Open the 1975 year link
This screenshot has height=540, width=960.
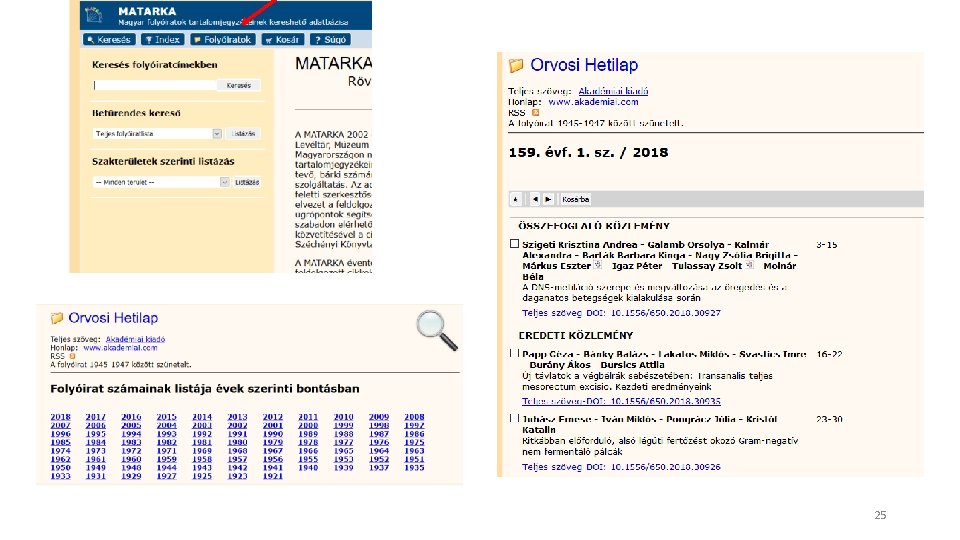coord(414,442)
